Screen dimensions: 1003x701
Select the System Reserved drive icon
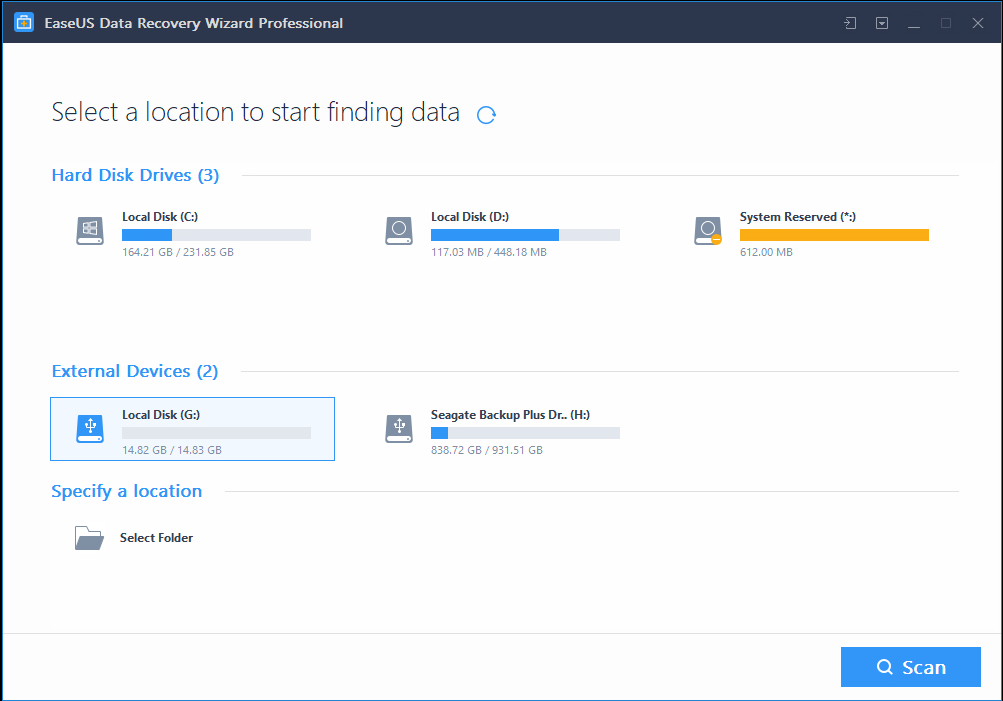[x=708, y=231]
